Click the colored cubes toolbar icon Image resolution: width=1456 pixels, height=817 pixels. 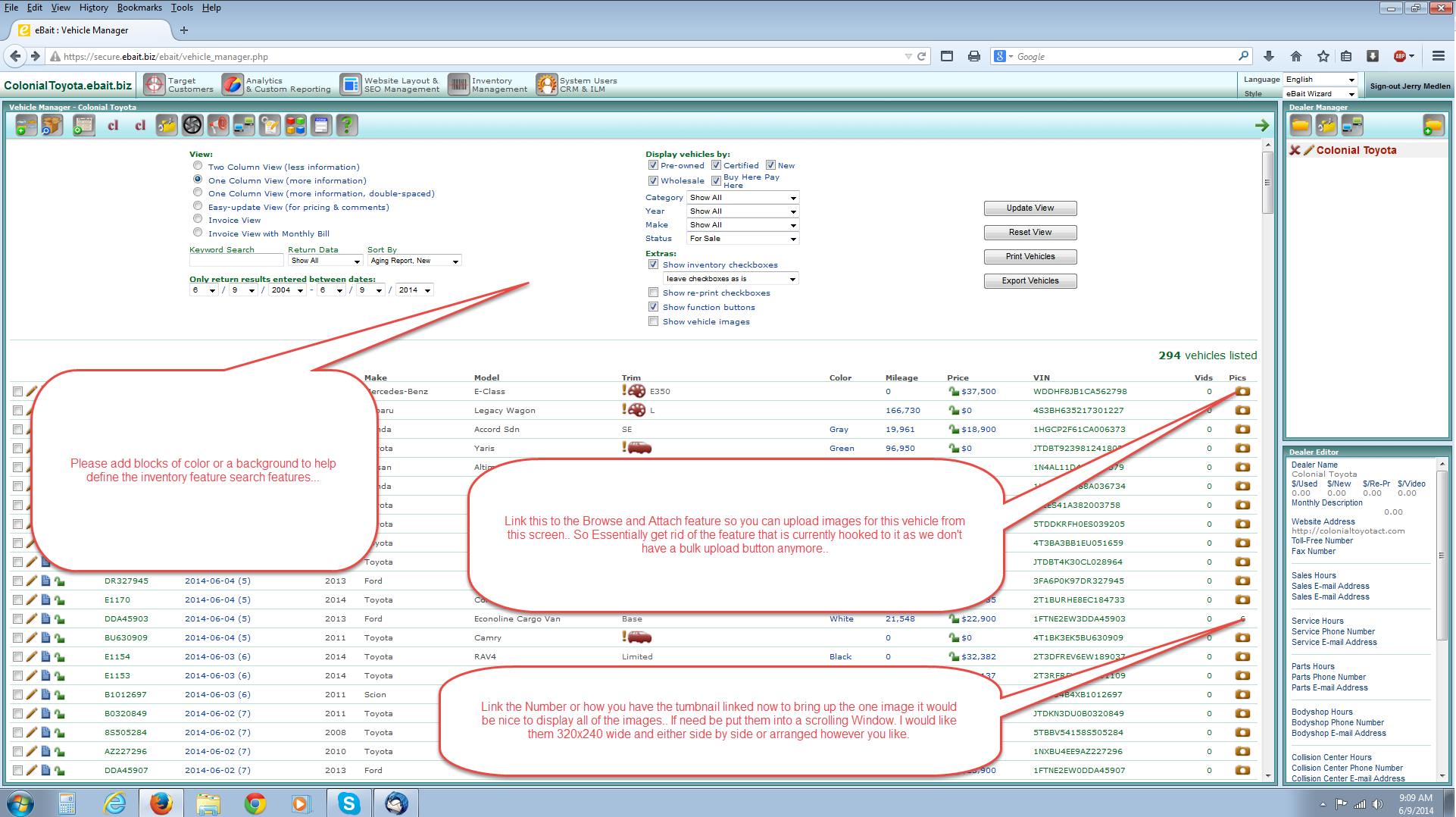coord(295,125)
